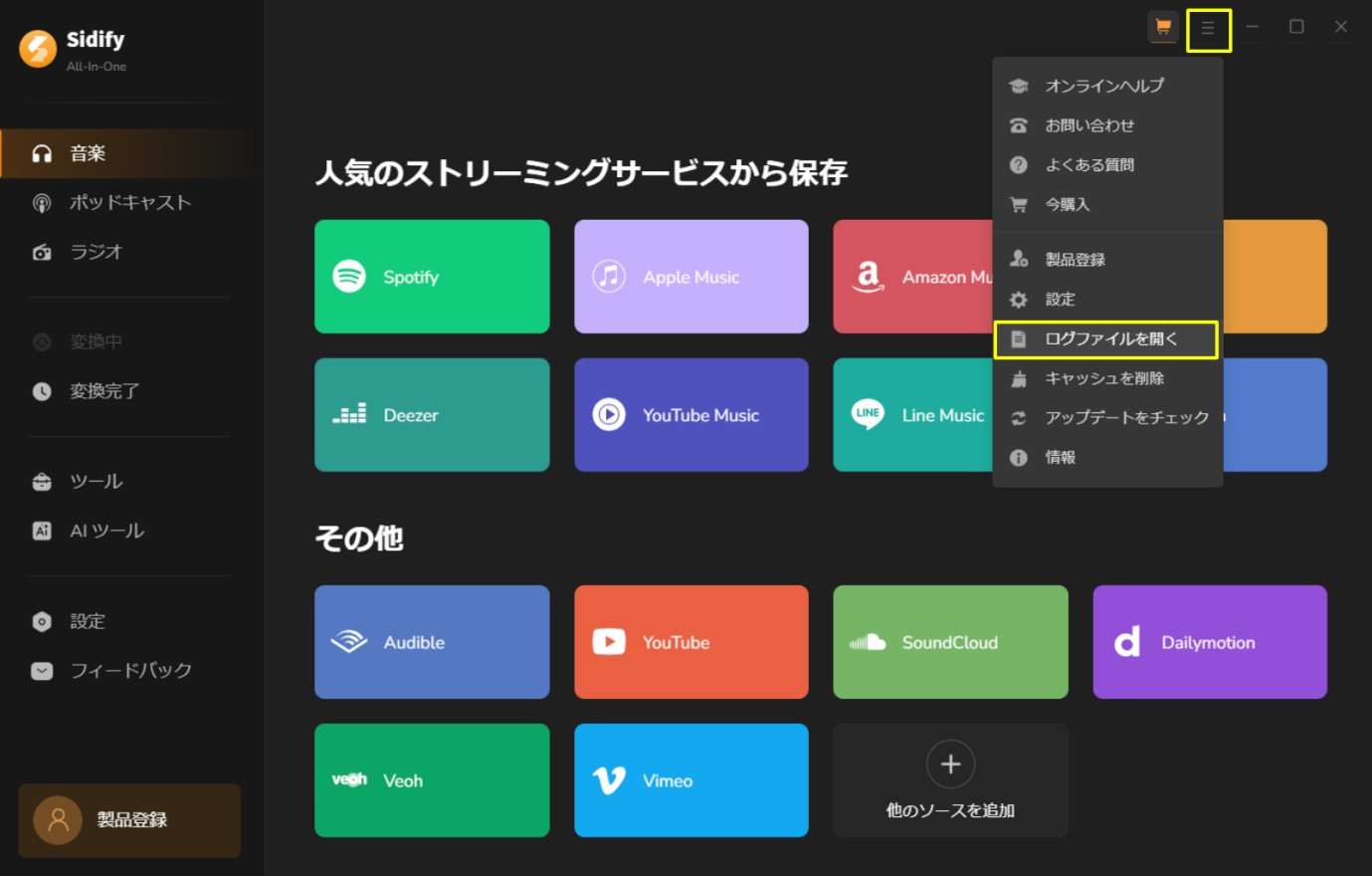The image size is (1372, 876).
Task: Select よくある質問 menu entry
Action: (1107, 165)
